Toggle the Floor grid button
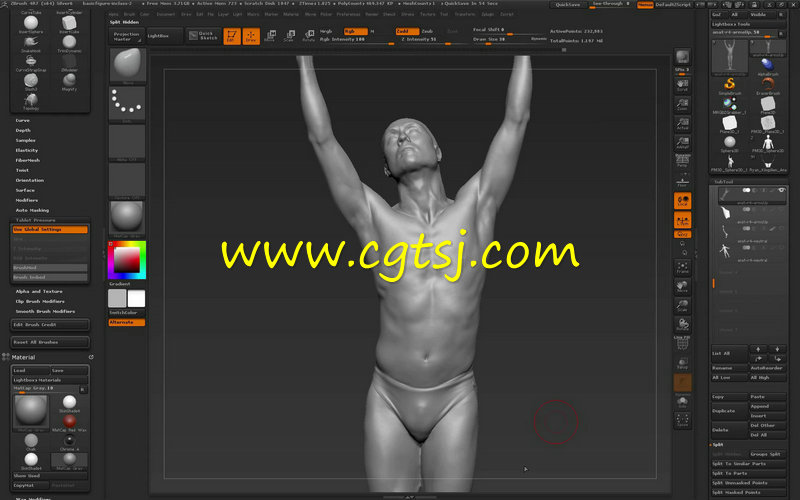Viewport: 800px width, 500px height. tap(682, 181)
